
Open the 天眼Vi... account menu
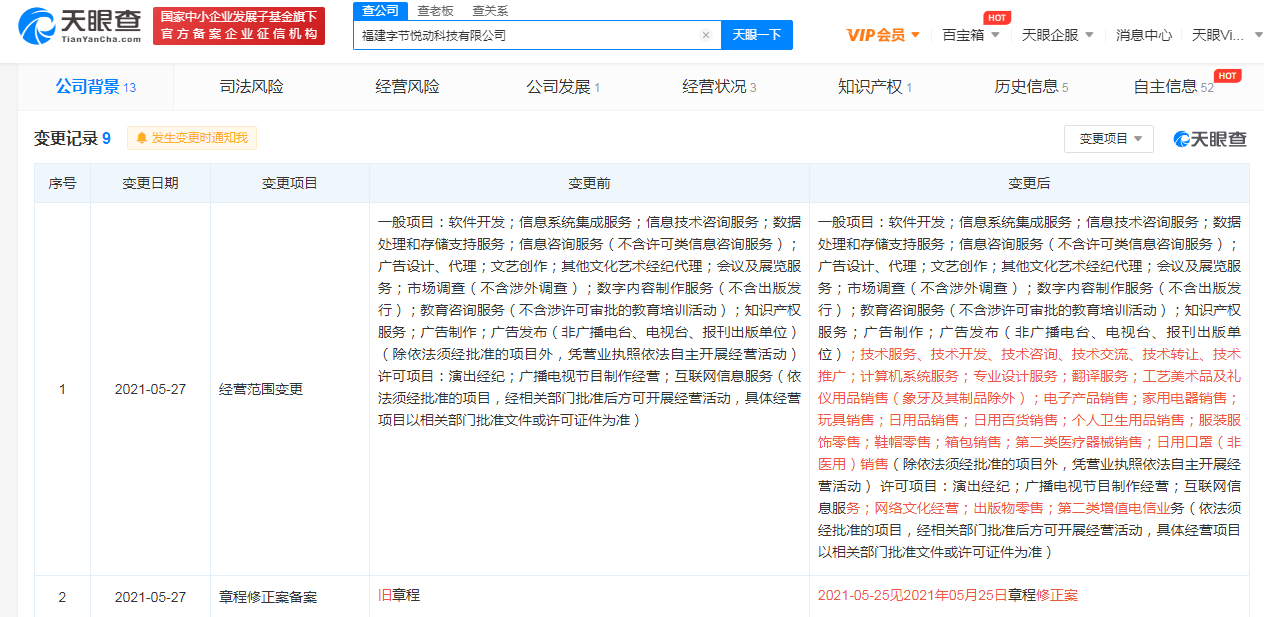coord(1226,35)
